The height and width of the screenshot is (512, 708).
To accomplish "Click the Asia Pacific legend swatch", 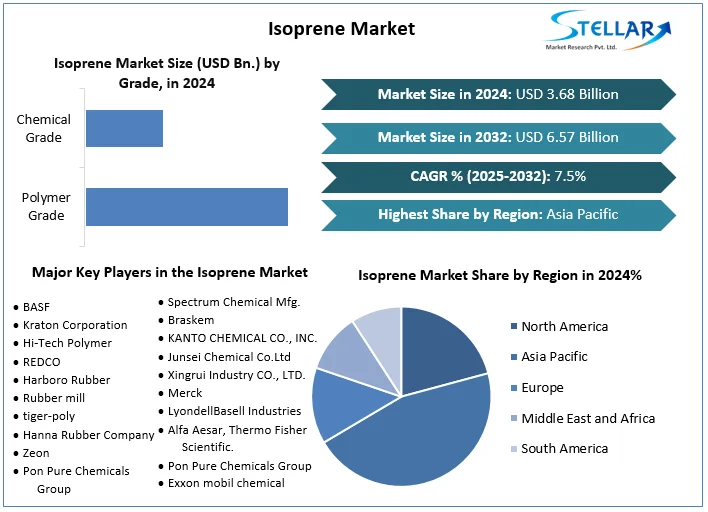I will click(x=514, y=357).
